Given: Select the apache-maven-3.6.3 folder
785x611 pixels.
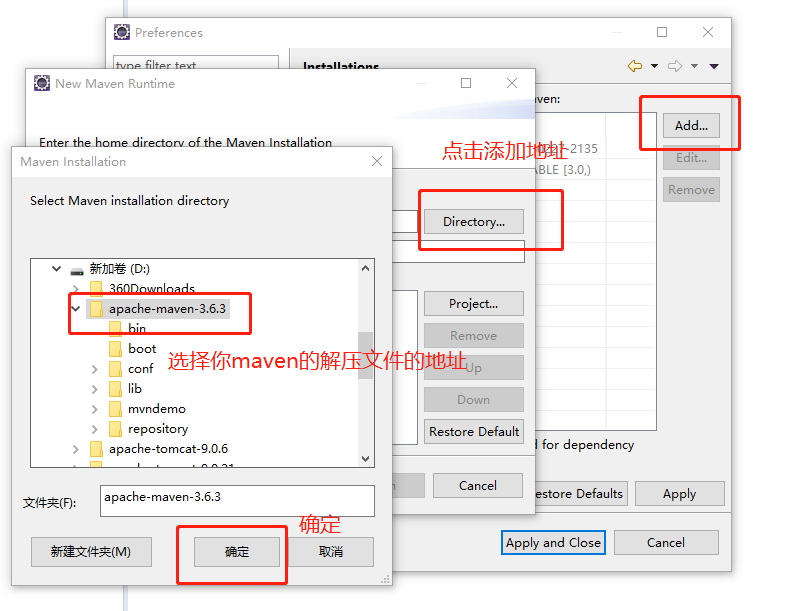Looking at the screenshot, I should tap(167, 309).
